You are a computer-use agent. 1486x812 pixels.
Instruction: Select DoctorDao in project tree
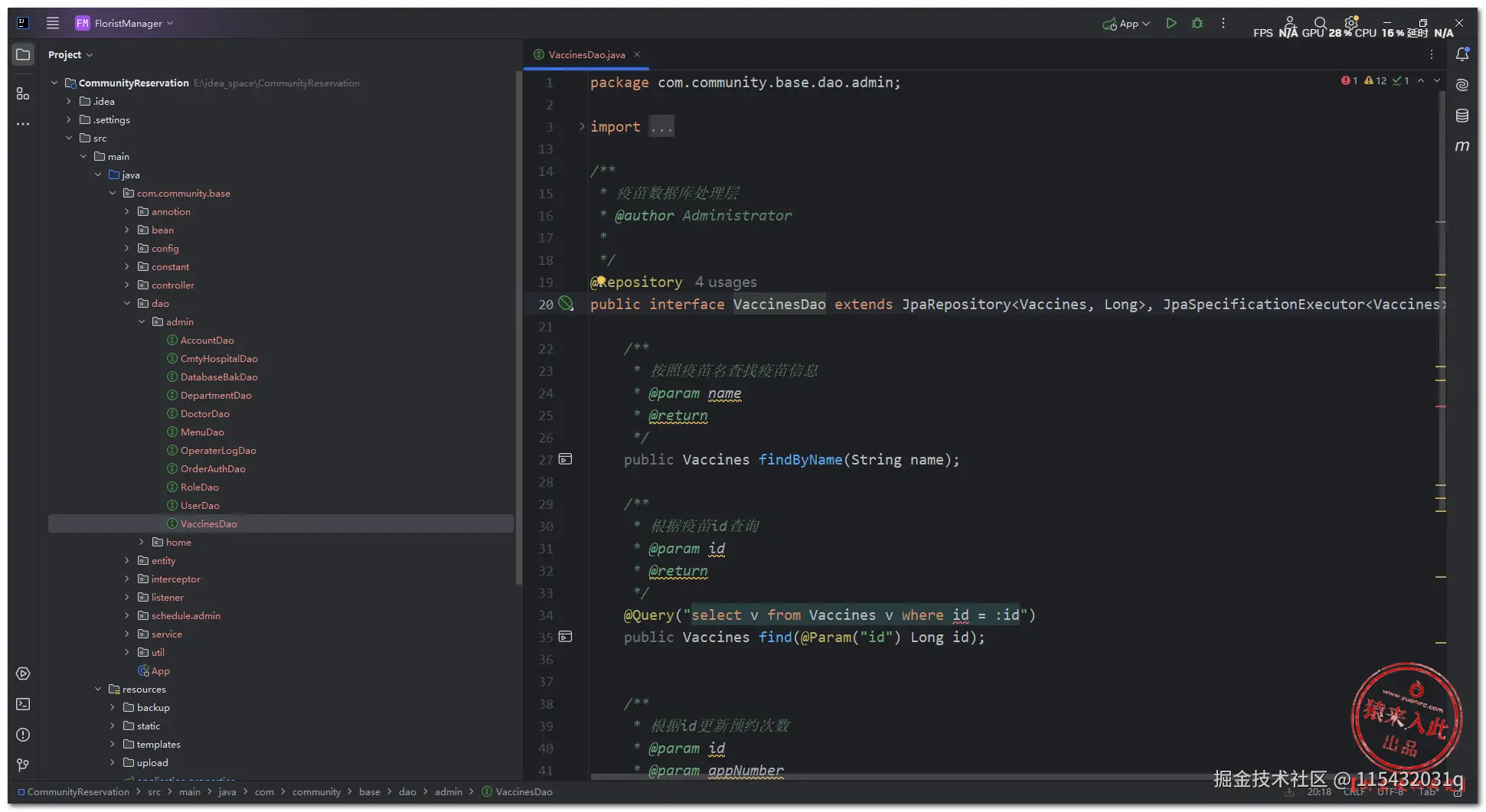(x=204, y=413)
